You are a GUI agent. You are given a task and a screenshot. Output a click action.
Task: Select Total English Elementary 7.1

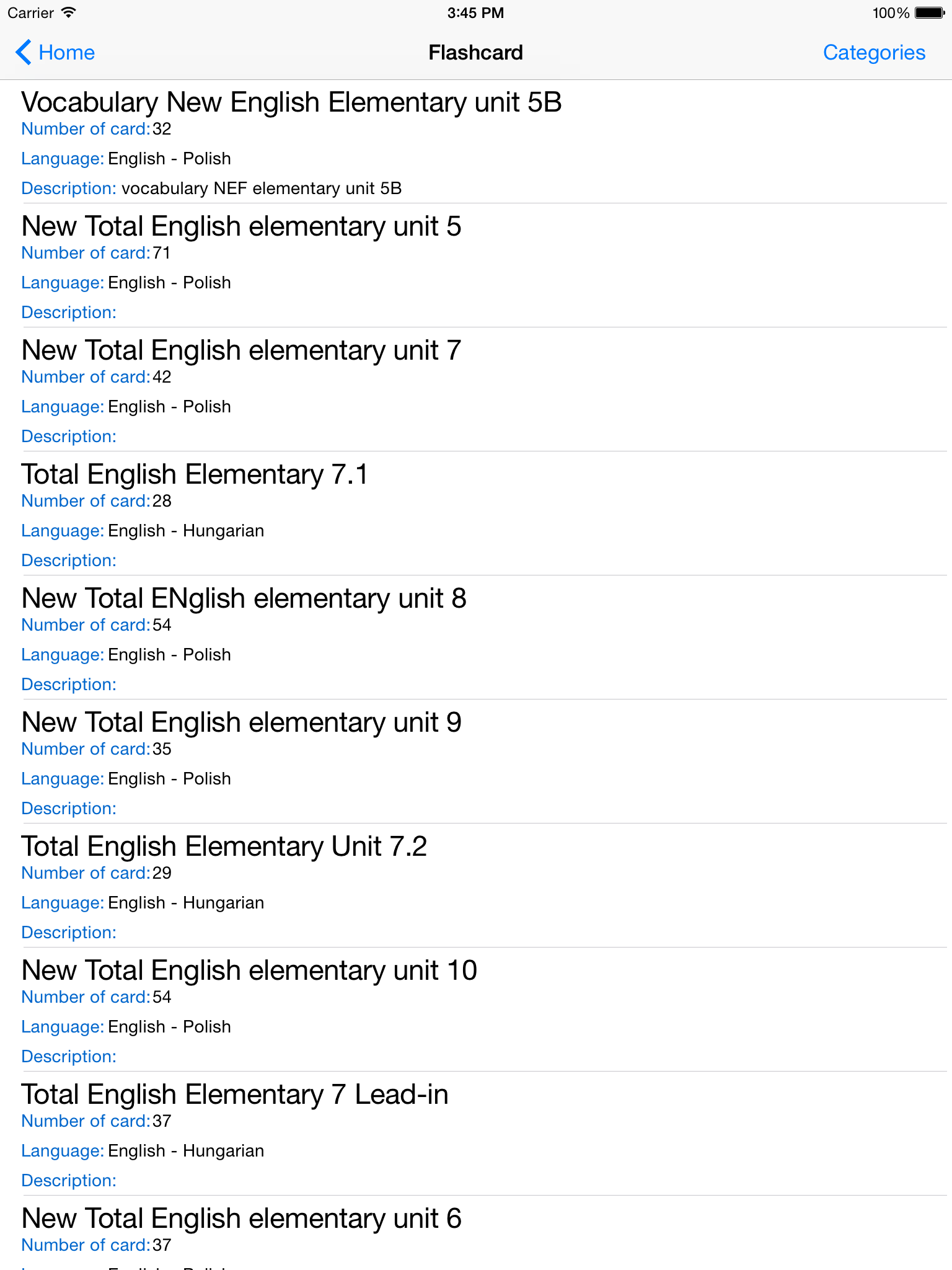(195, 474)
